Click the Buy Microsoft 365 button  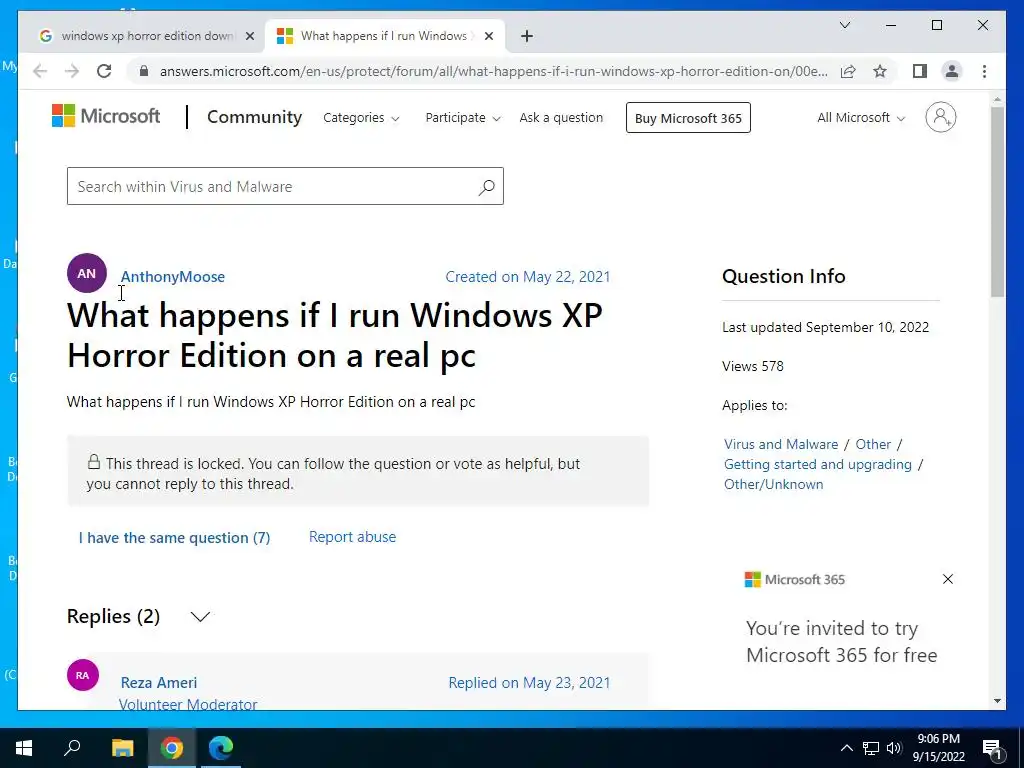click(688, 118)
